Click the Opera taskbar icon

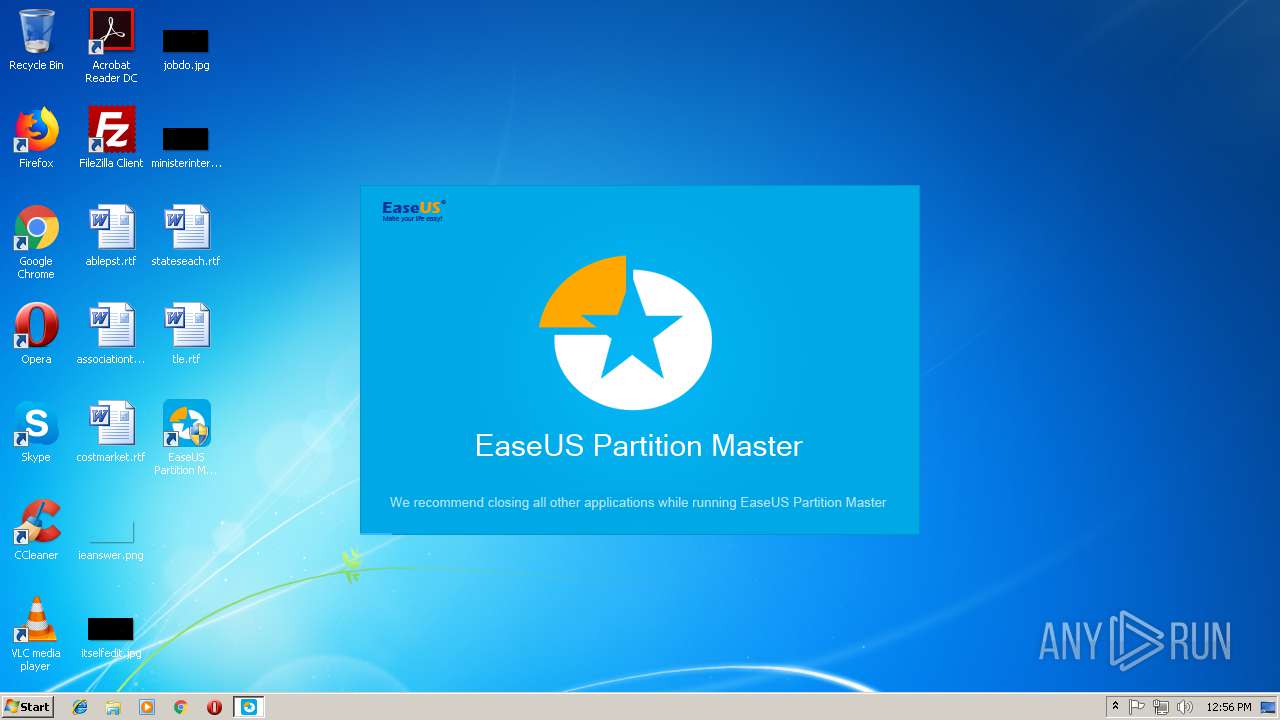click(214, 707)
